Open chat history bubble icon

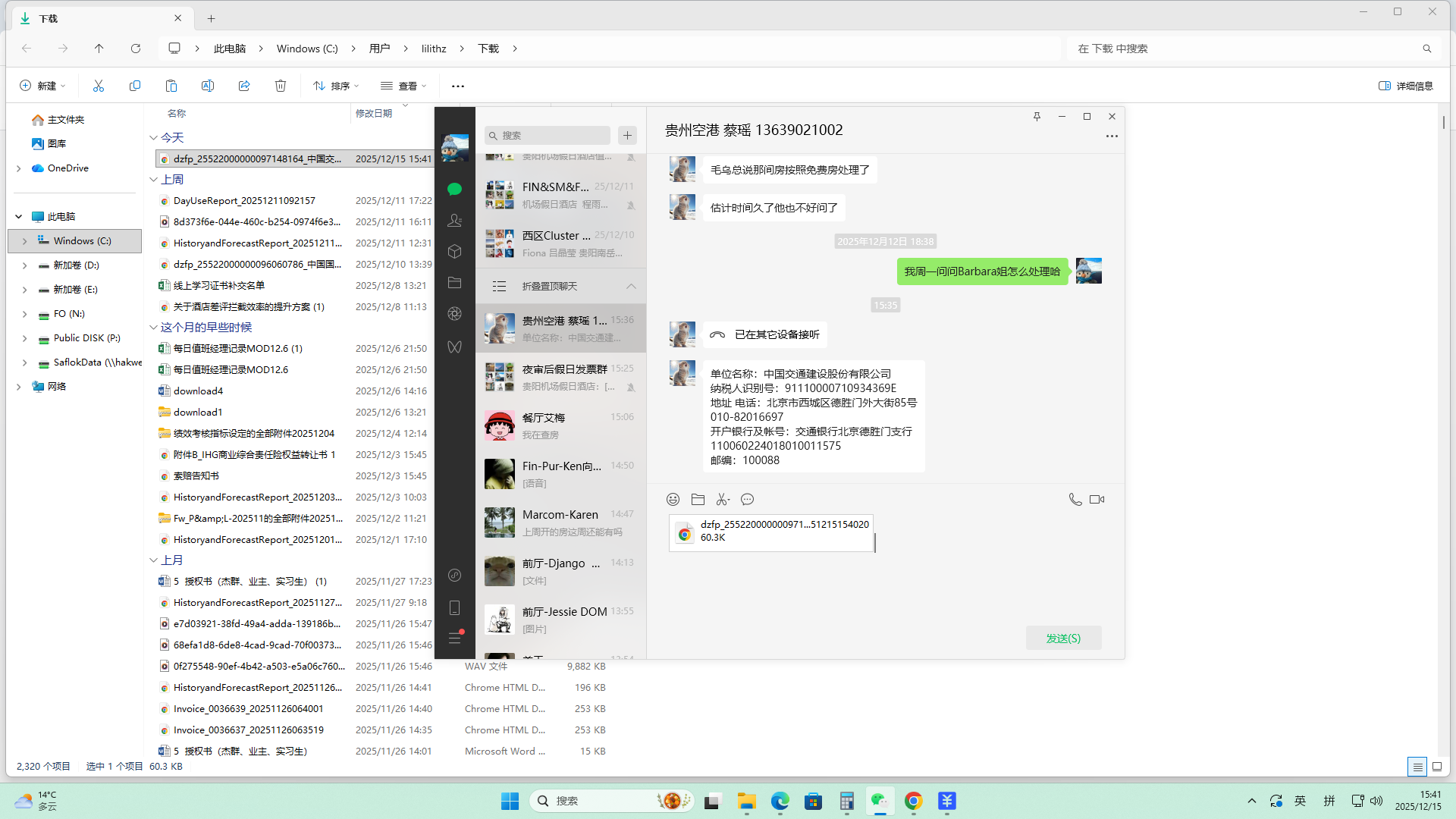click(747, 499)
